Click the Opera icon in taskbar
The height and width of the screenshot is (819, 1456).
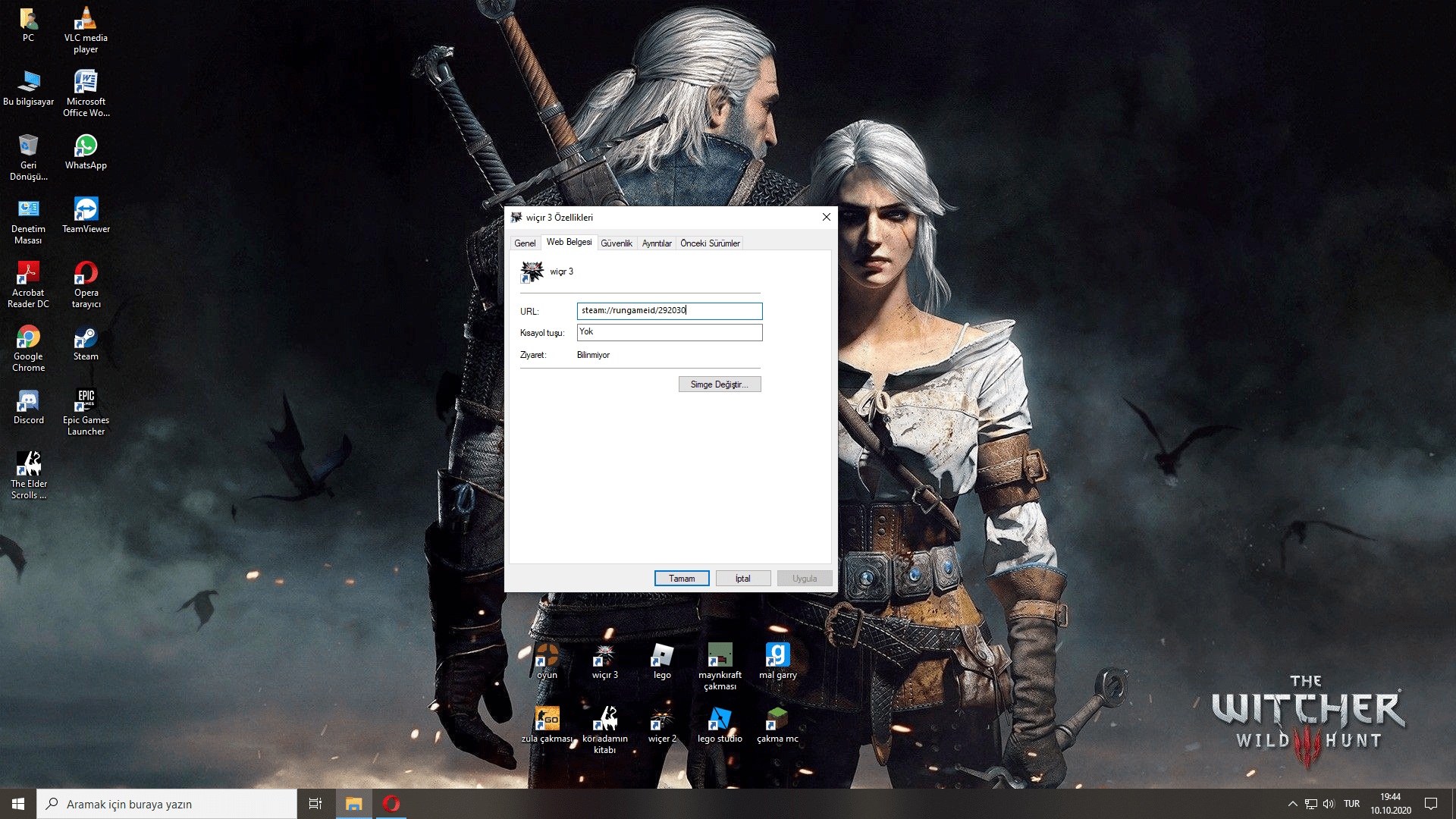pyautogui.click(x=391, y=804)
